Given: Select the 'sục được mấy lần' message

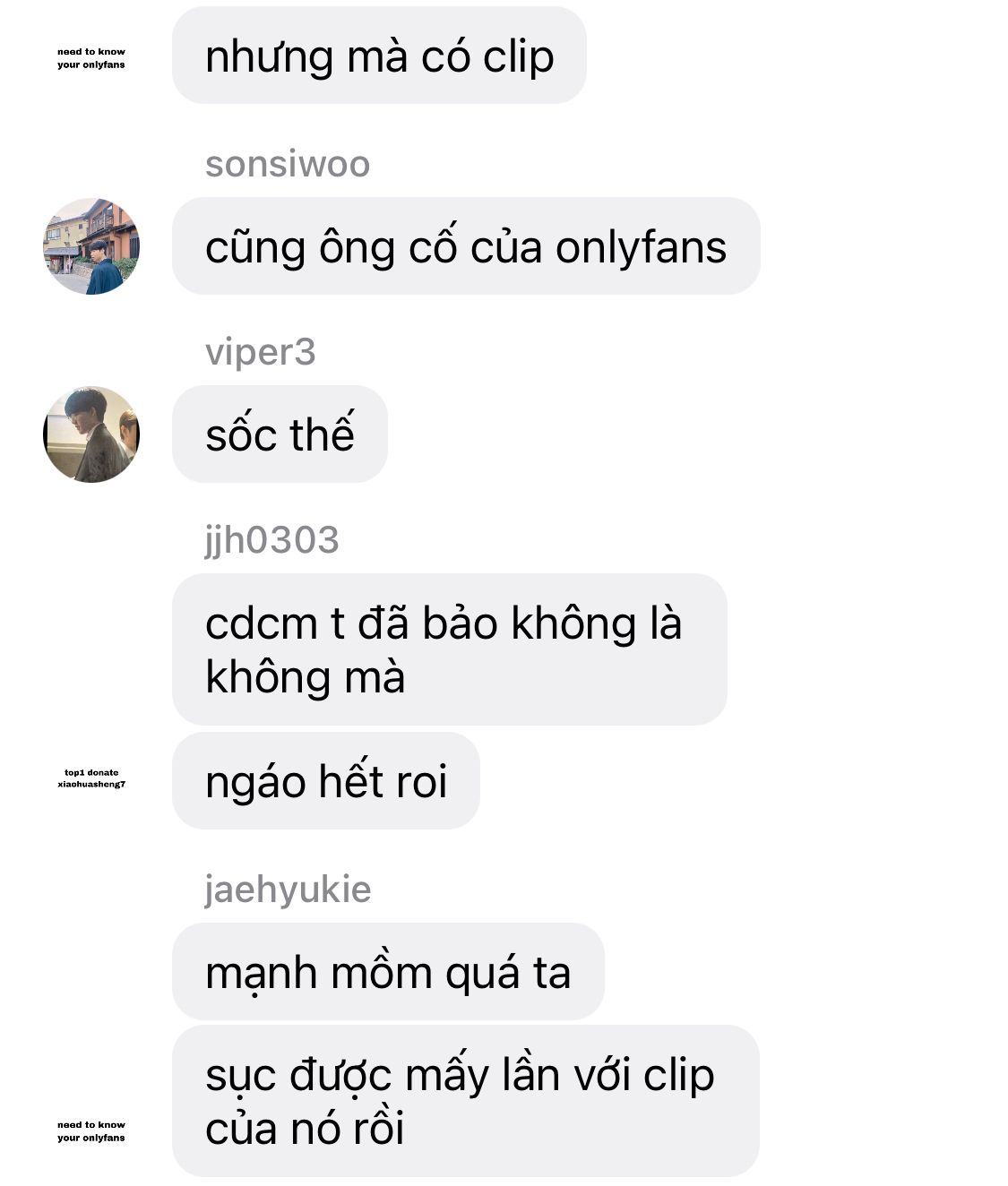Looking at the screenshot, I should (466, 1101).
